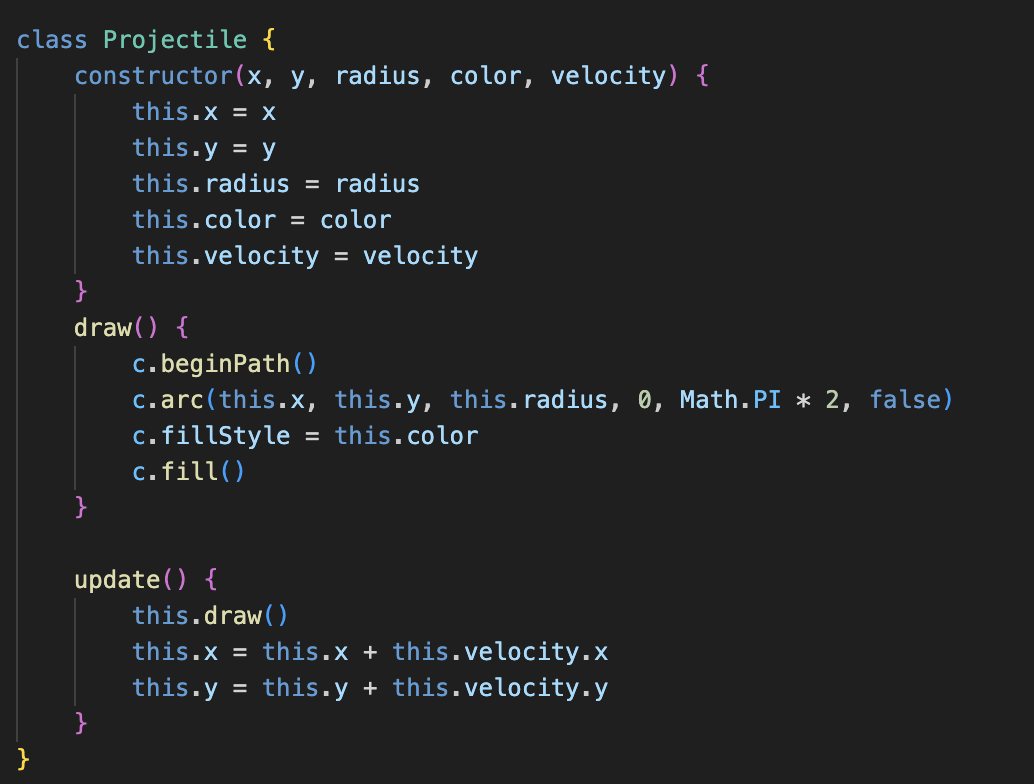1034x784 pixels.
Task: Click the class keyword
Action: click(53, 40)
